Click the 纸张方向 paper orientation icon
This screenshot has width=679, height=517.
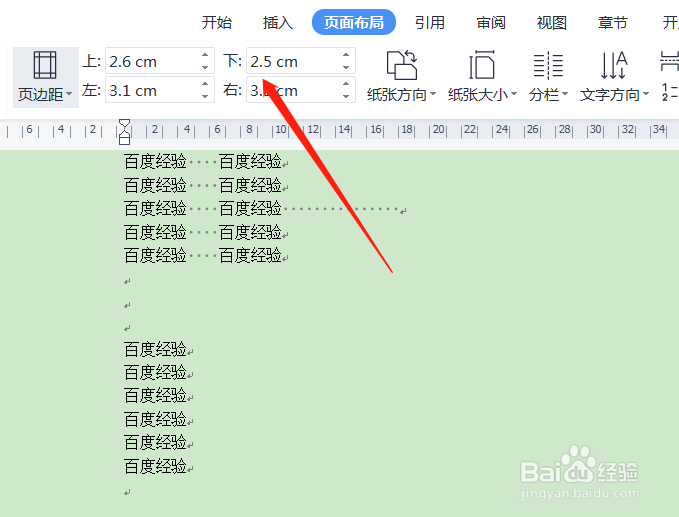click(x=402, y=65)
